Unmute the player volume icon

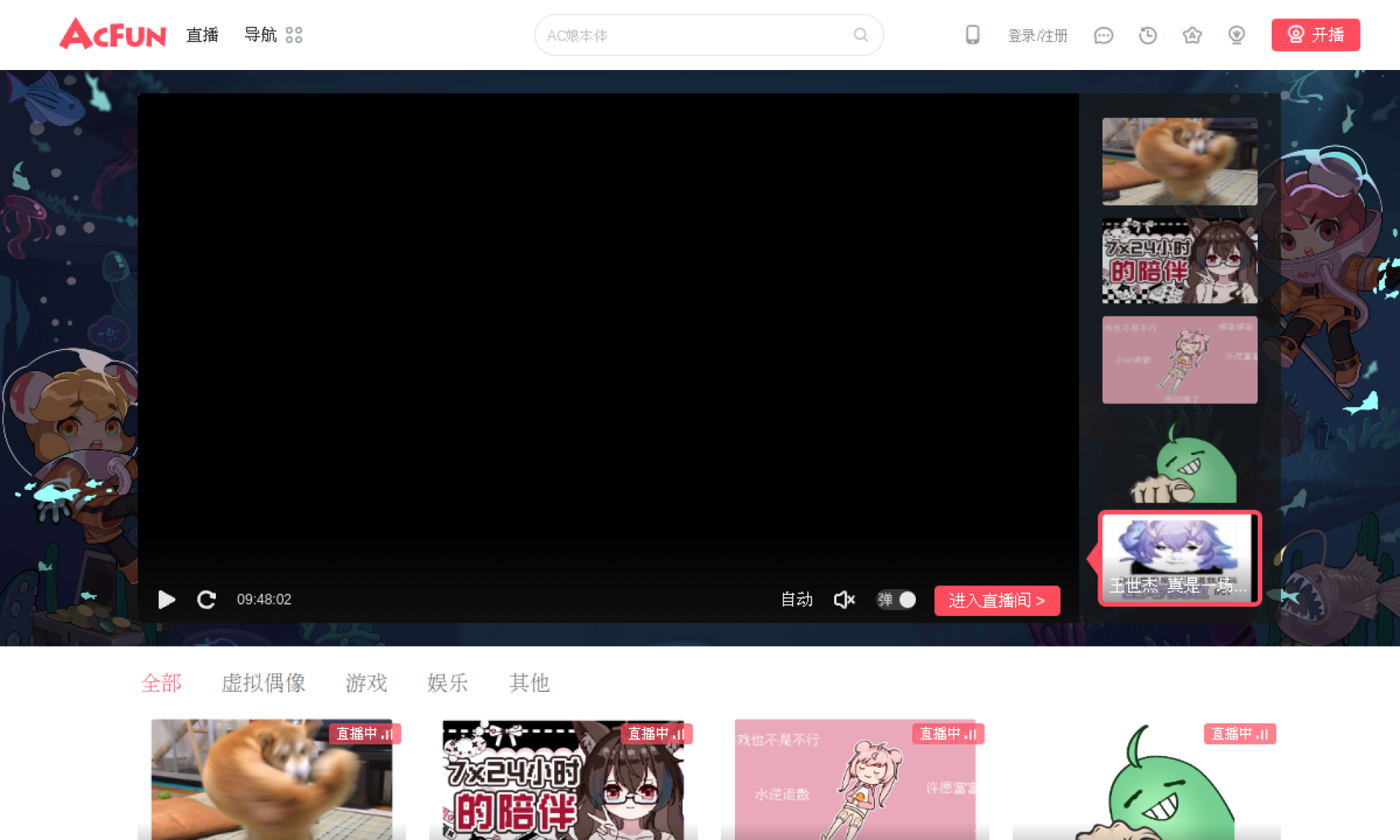844,599
